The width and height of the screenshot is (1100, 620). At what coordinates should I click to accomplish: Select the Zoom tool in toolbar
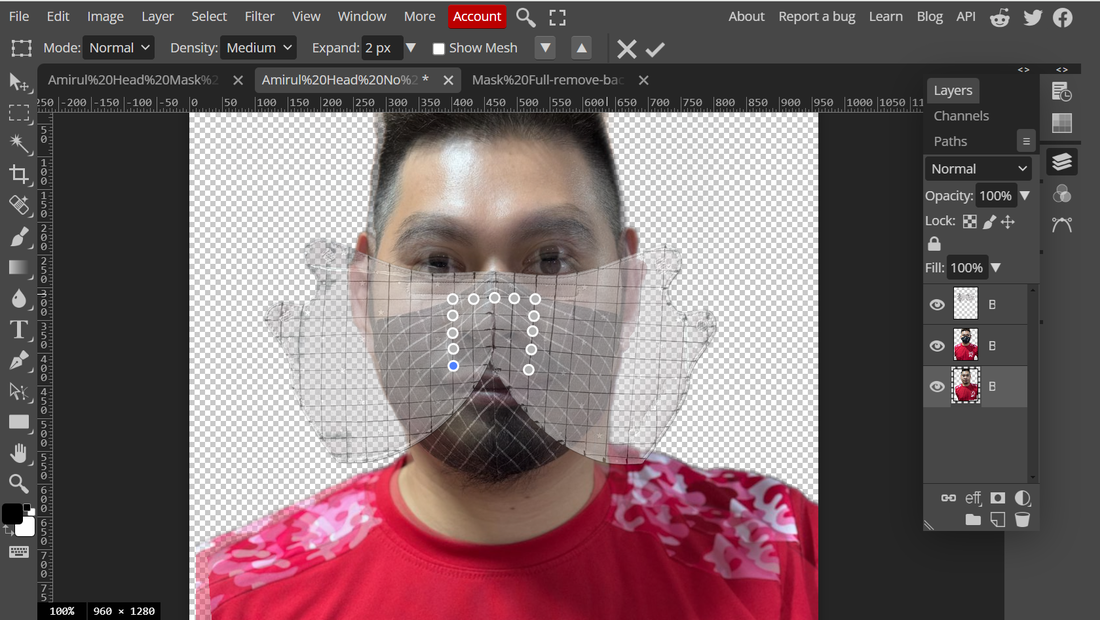pyautogui.click(x=19, y=483)
